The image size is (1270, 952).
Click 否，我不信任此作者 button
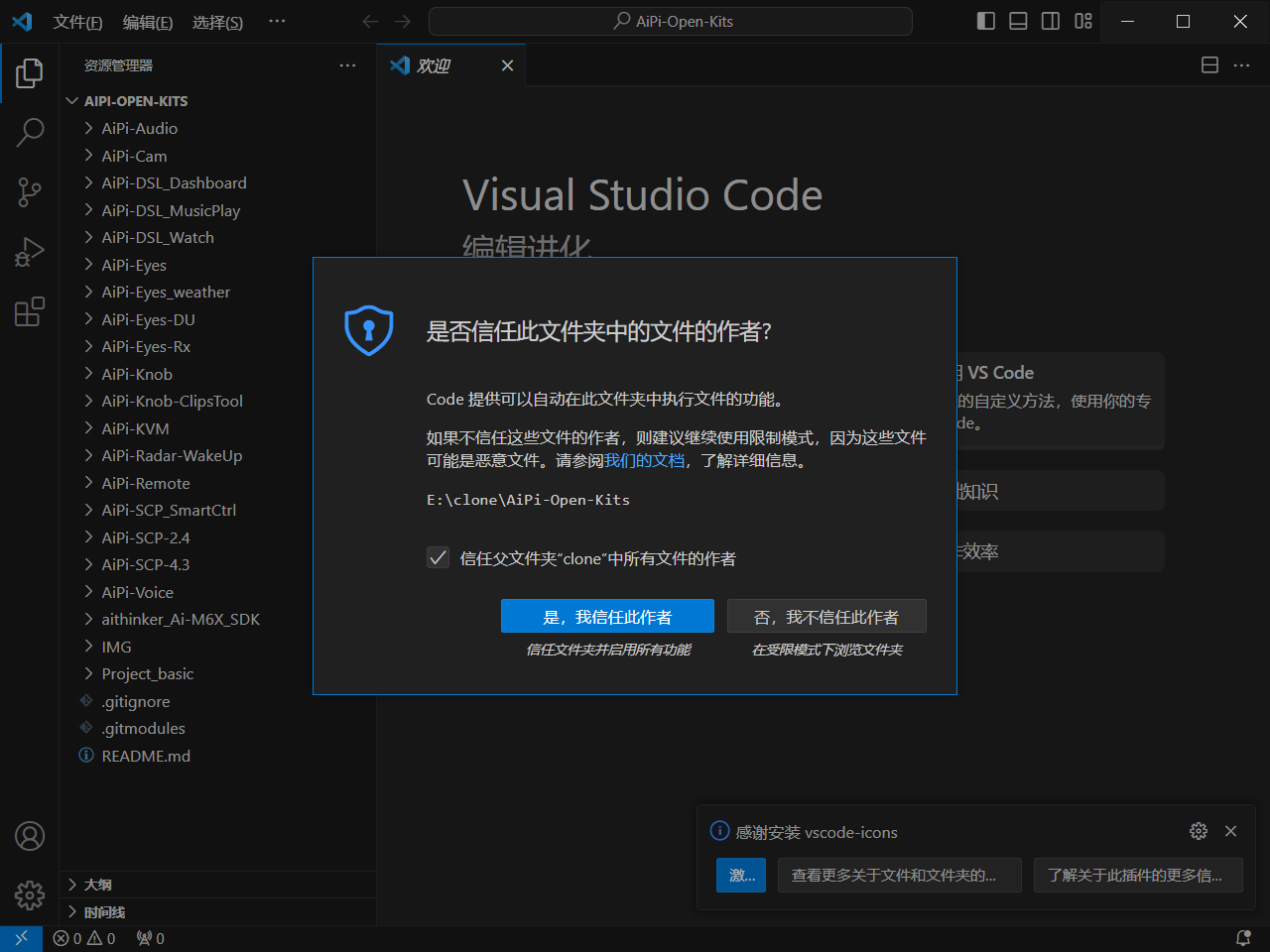tap(826, 617)
